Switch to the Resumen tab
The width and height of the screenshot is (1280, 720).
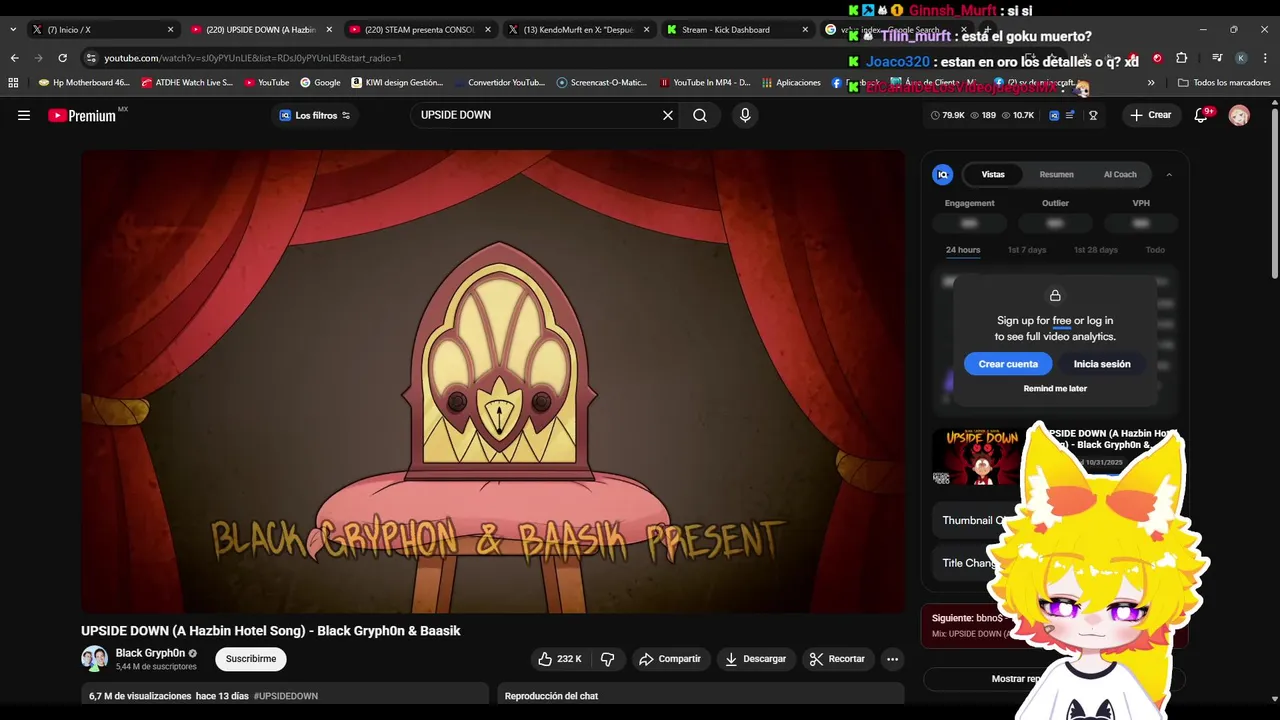(x=1056, y=174)
